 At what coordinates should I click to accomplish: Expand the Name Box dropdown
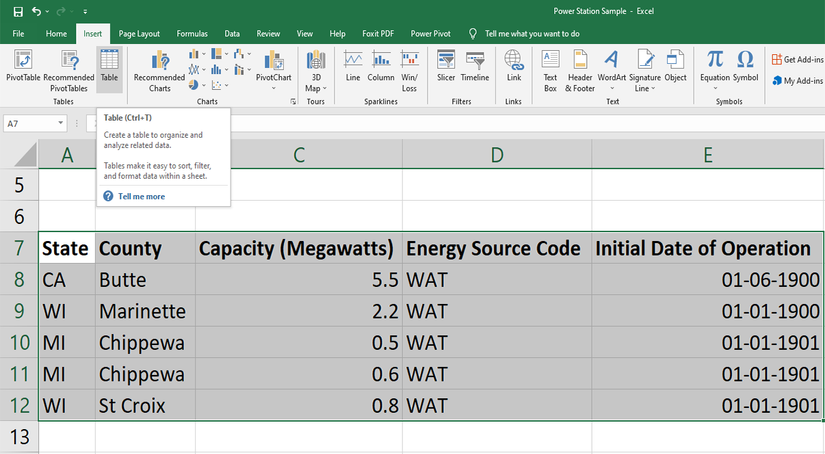[61, 123]
